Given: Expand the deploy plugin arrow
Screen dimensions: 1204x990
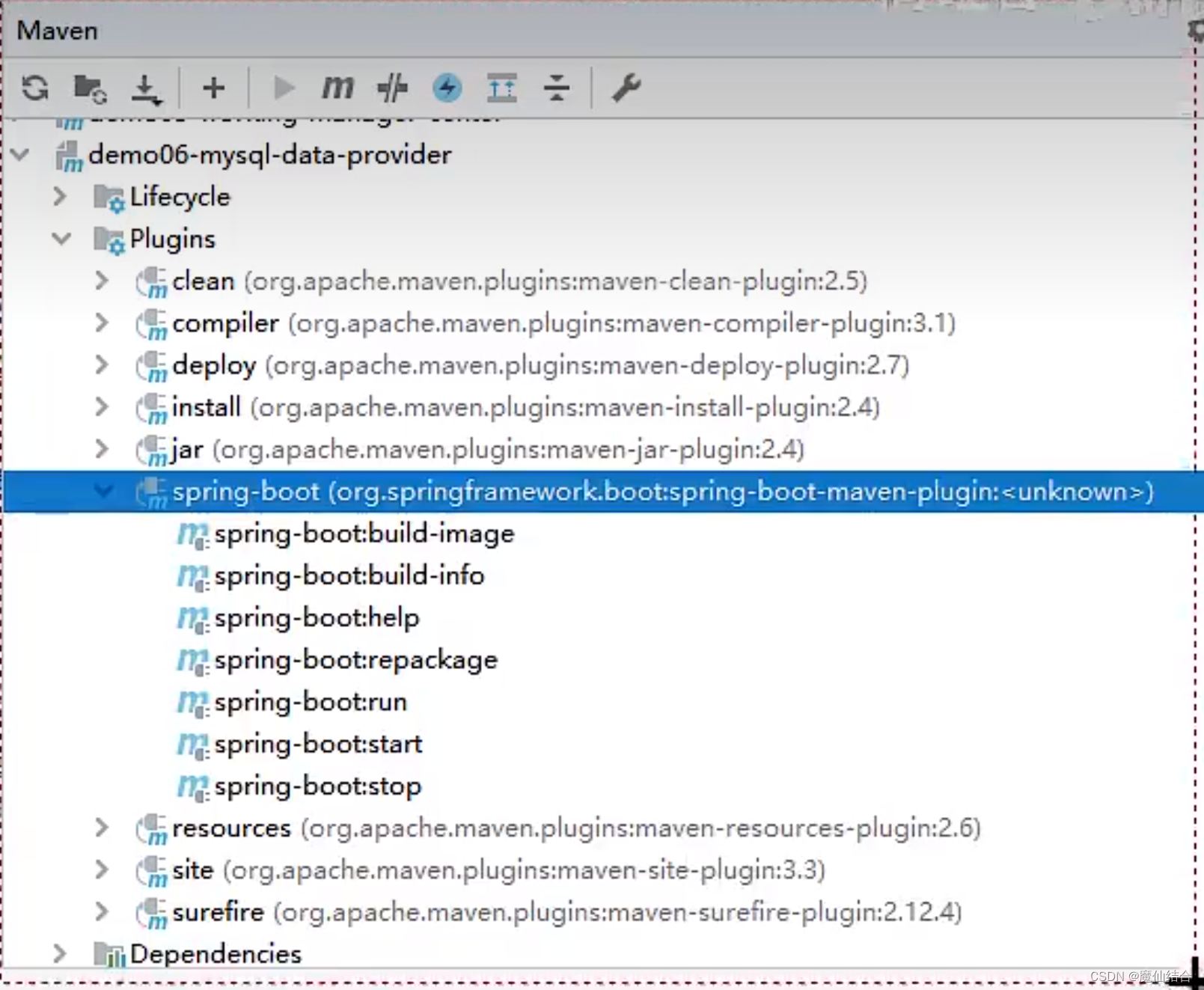Looking at the screenshot, I should 102,365.
